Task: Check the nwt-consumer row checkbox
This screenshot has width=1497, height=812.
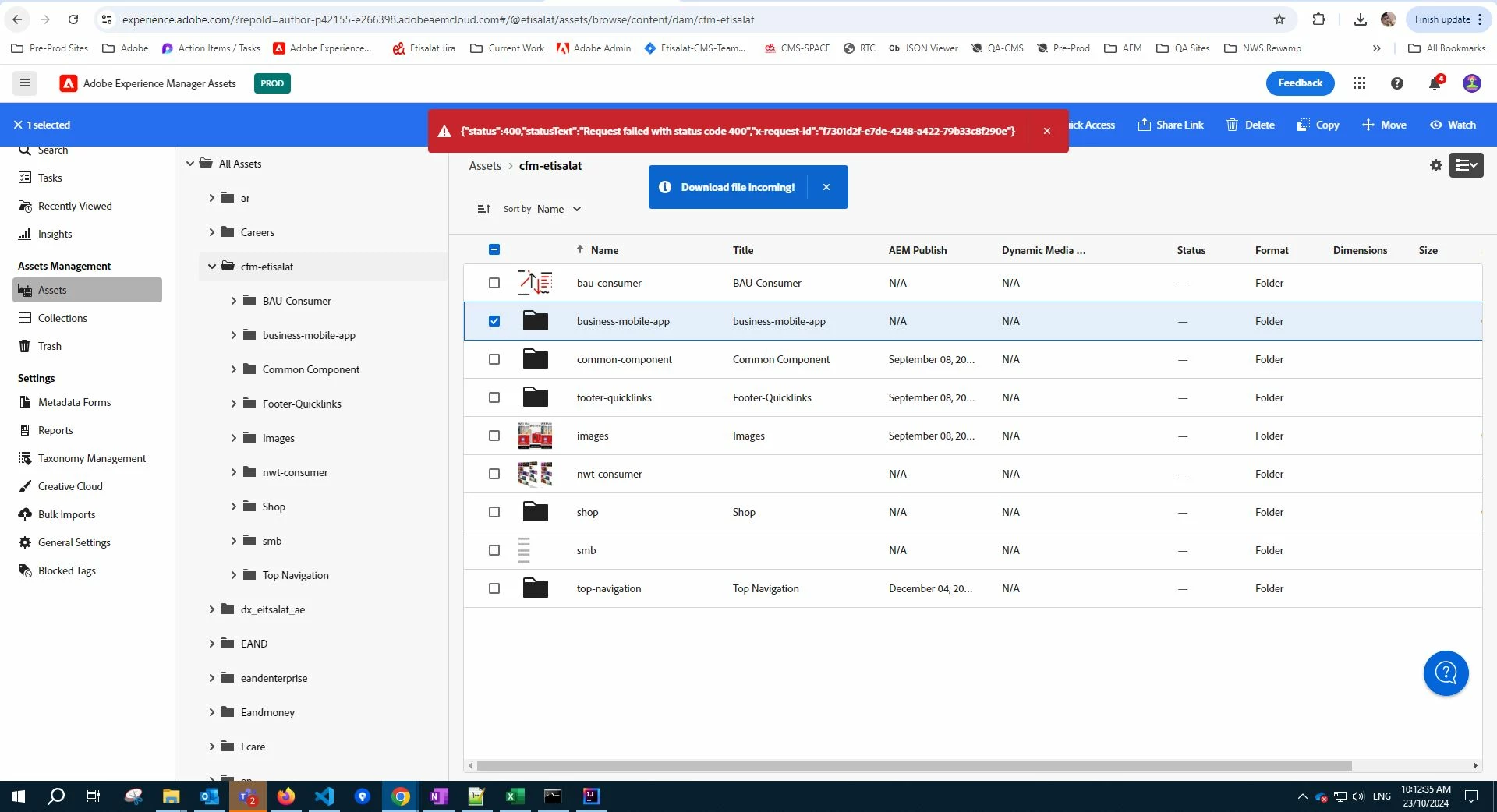Action: click(494, 474)
